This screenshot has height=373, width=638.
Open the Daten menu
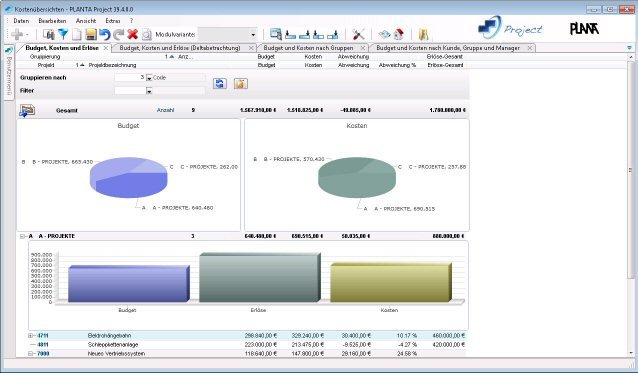(x=21, y=21)
